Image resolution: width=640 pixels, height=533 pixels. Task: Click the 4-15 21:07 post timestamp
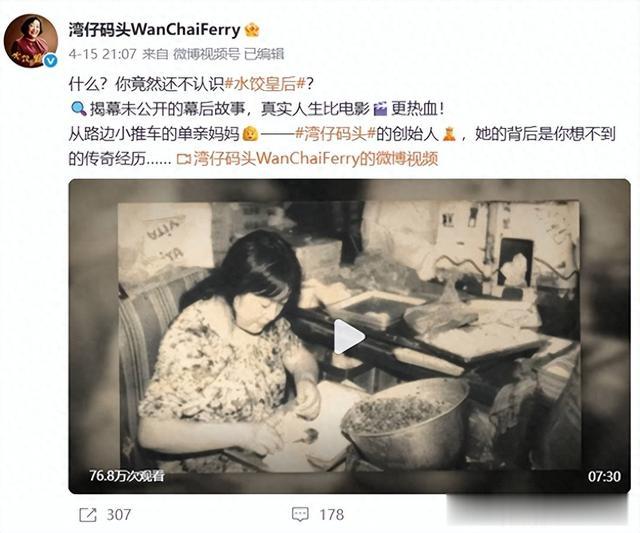102,54
